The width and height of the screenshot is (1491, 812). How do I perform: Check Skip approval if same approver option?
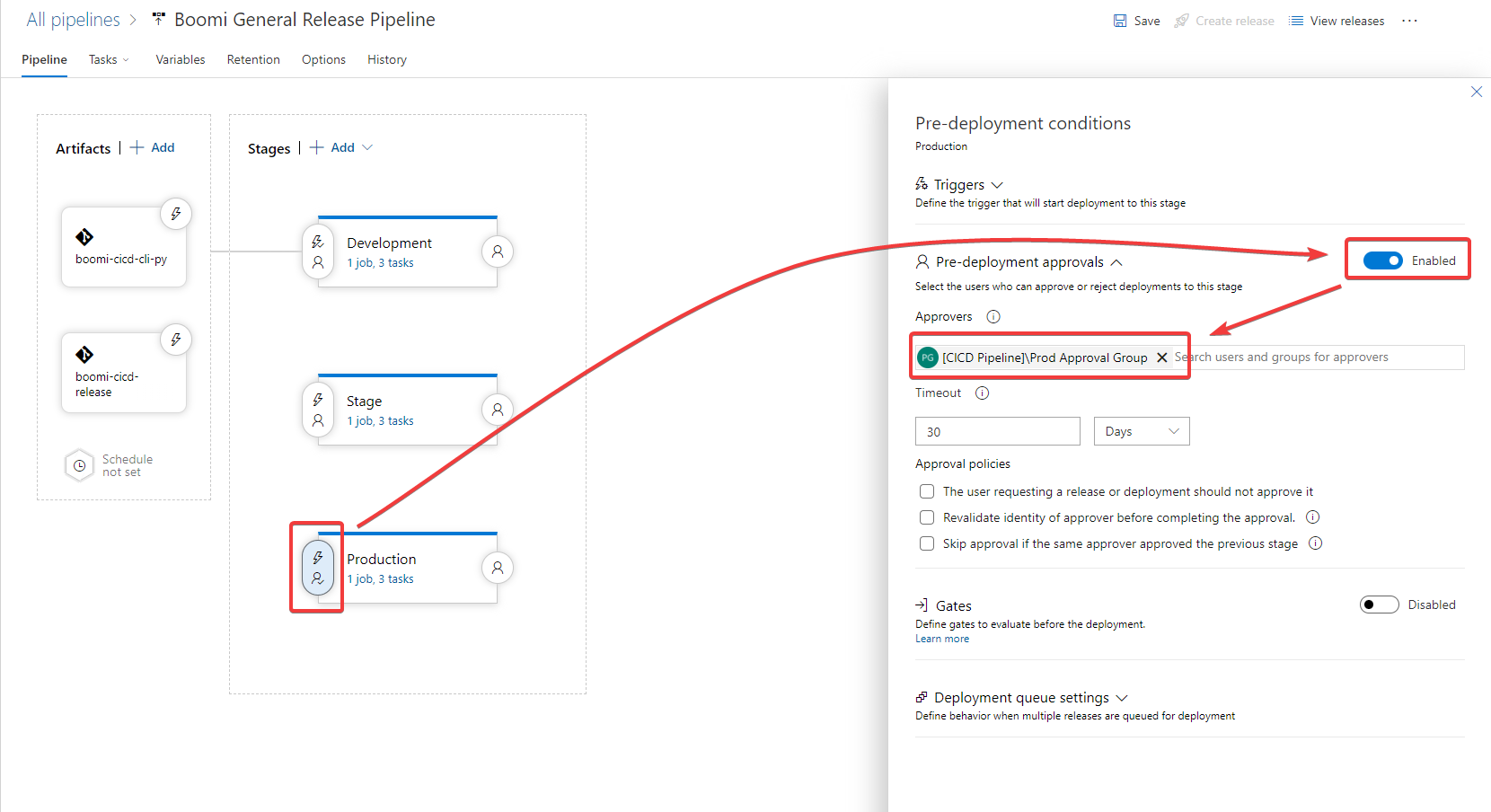click(927, 543)
